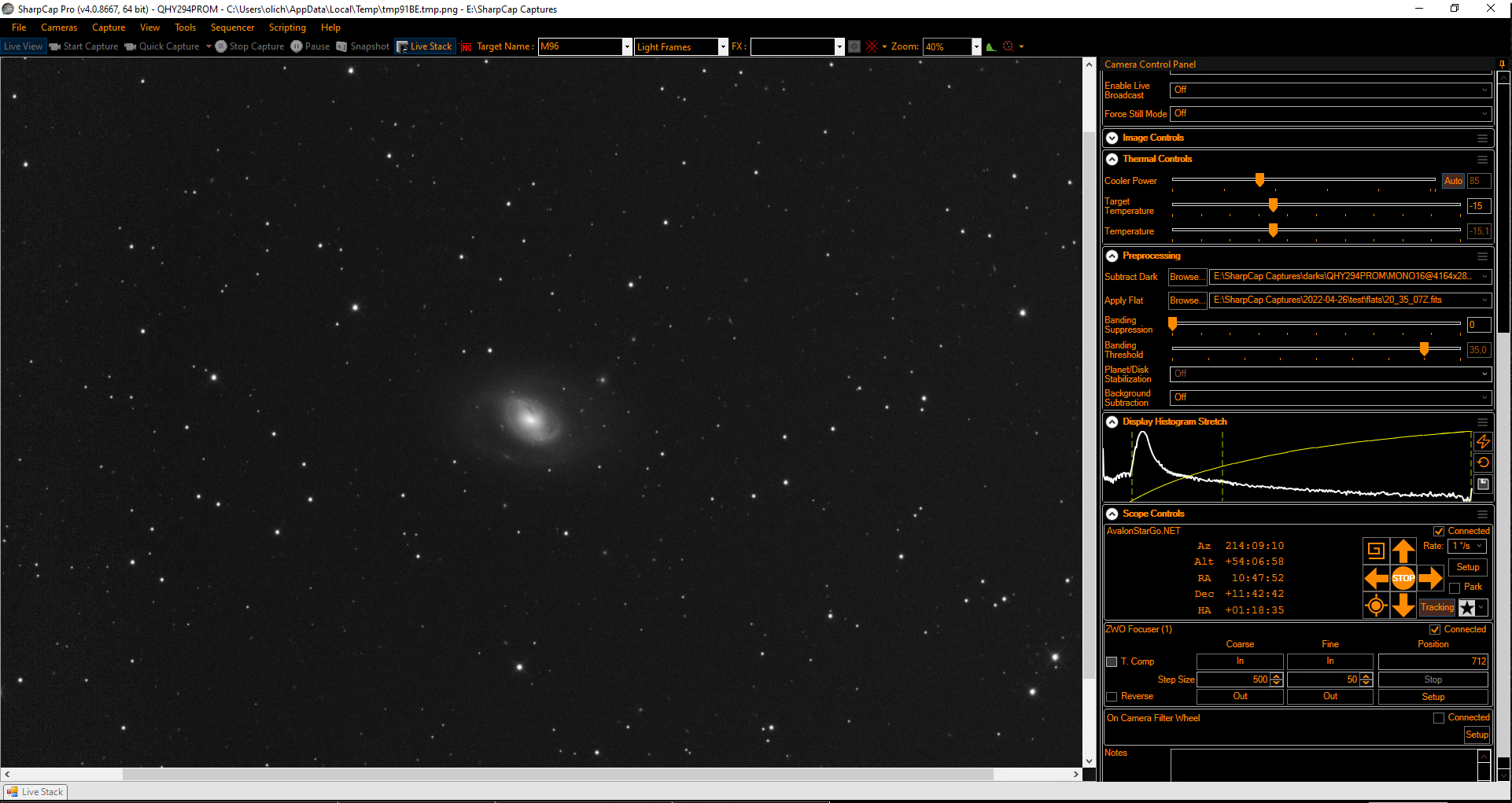Image resolution: width=1512 pixels, height=803 pixels.
Task: Select the Live Stack bottom tab
Action: tap(35, 792)
